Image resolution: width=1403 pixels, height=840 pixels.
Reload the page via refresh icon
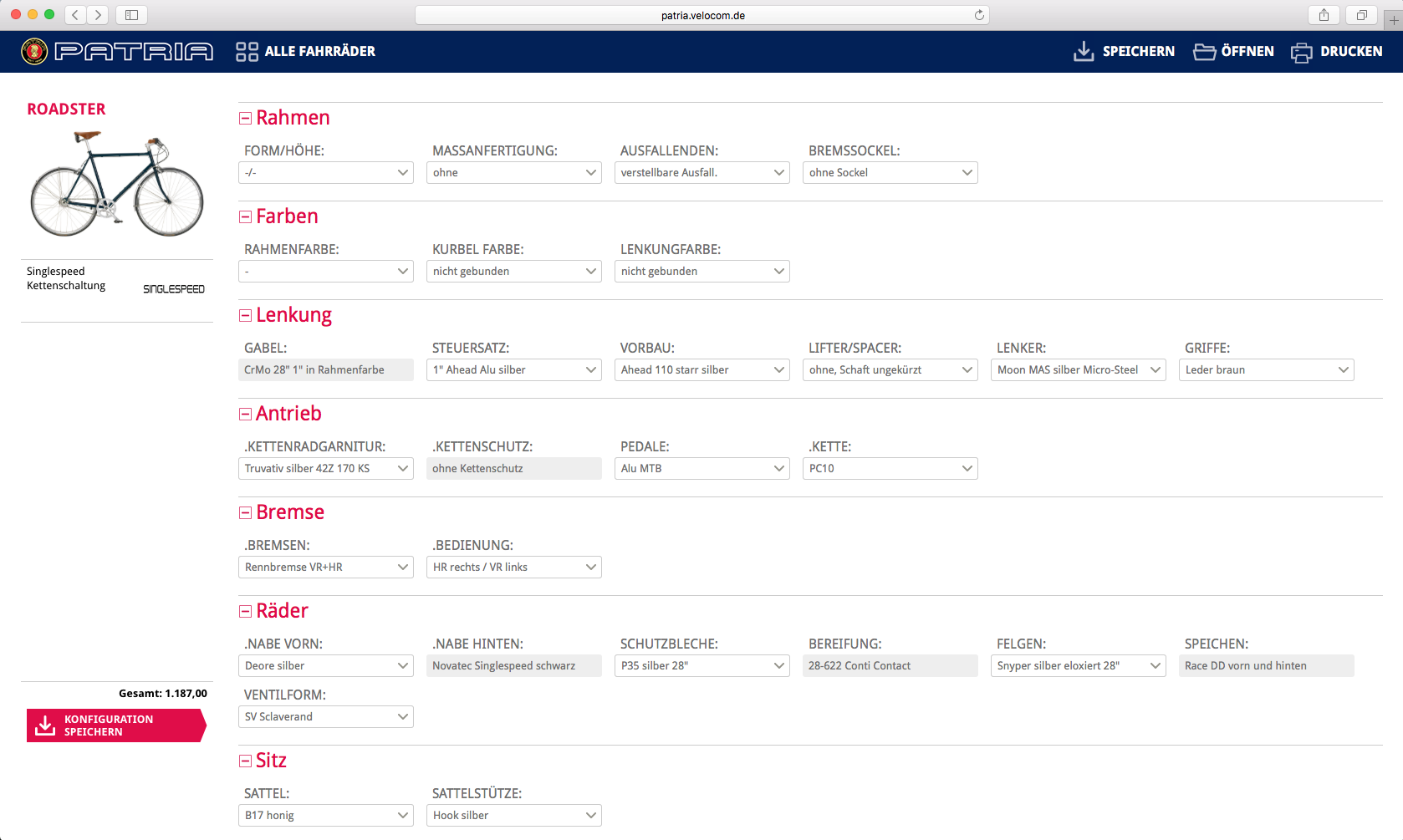pos(979,15)
